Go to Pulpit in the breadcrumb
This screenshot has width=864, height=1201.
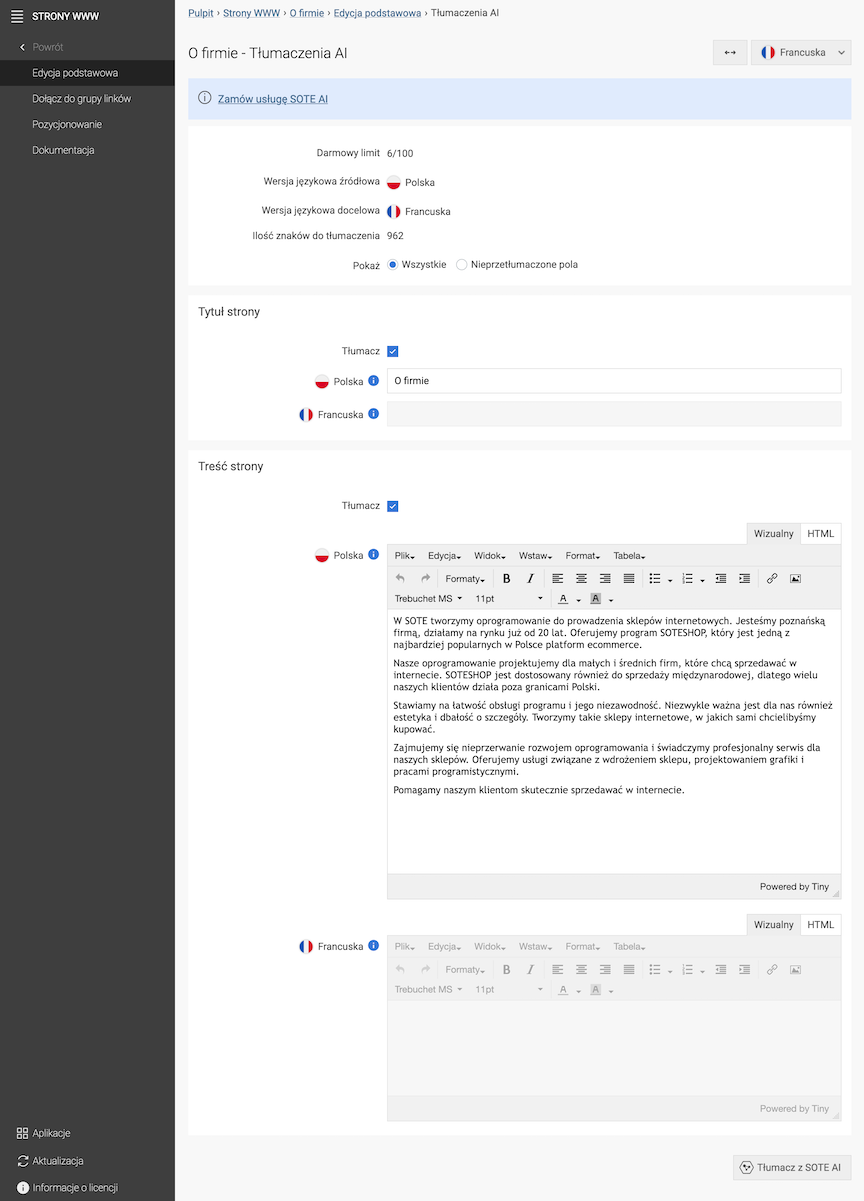click(201, 13)
